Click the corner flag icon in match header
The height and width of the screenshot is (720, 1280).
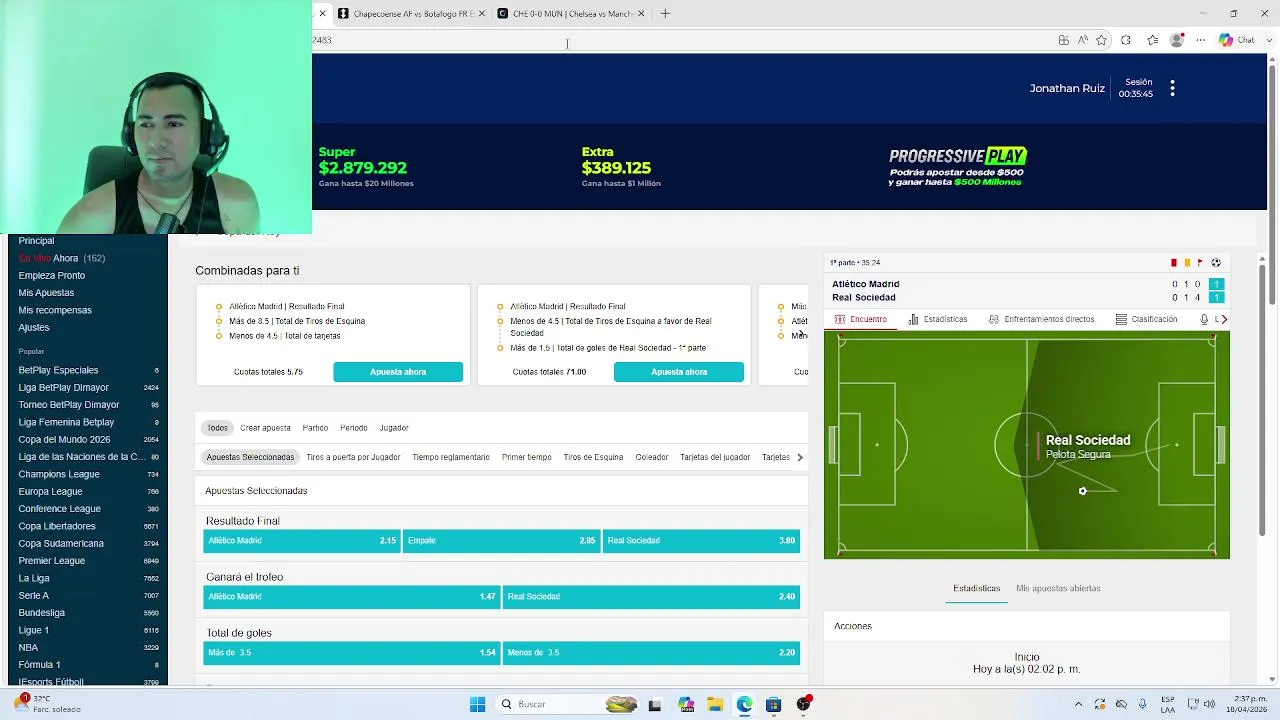tap(1200, 263)
